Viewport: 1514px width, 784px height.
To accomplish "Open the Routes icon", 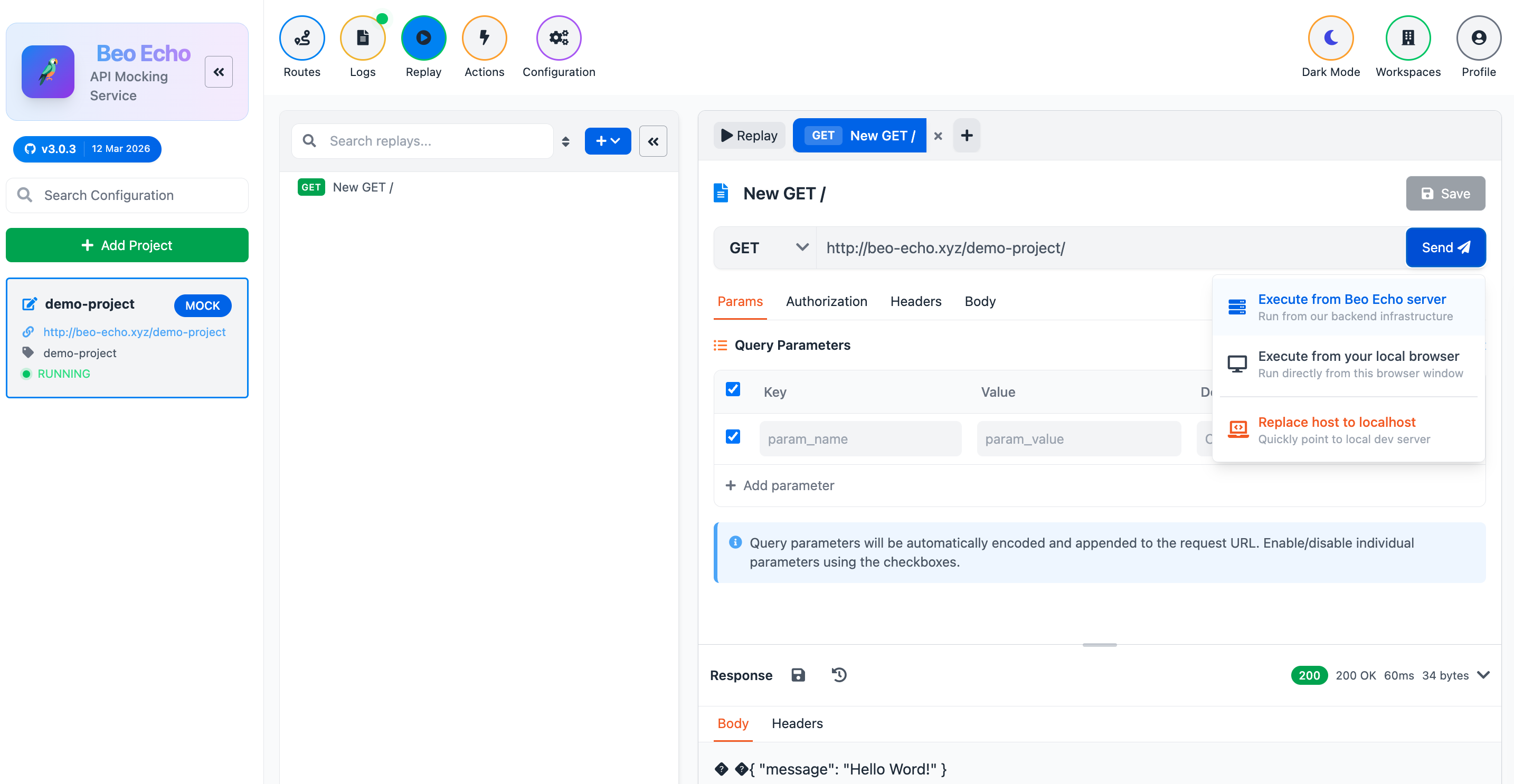I will tap(301, 38).
